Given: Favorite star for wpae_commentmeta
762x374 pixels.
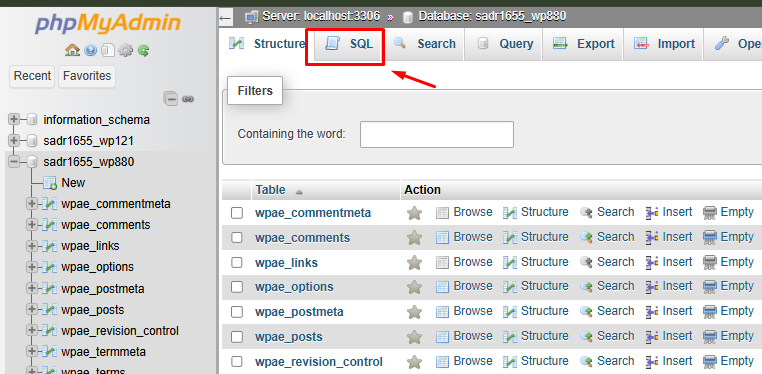Looking at the screenshot, I should pyautogui.click(x=414, y=213).
